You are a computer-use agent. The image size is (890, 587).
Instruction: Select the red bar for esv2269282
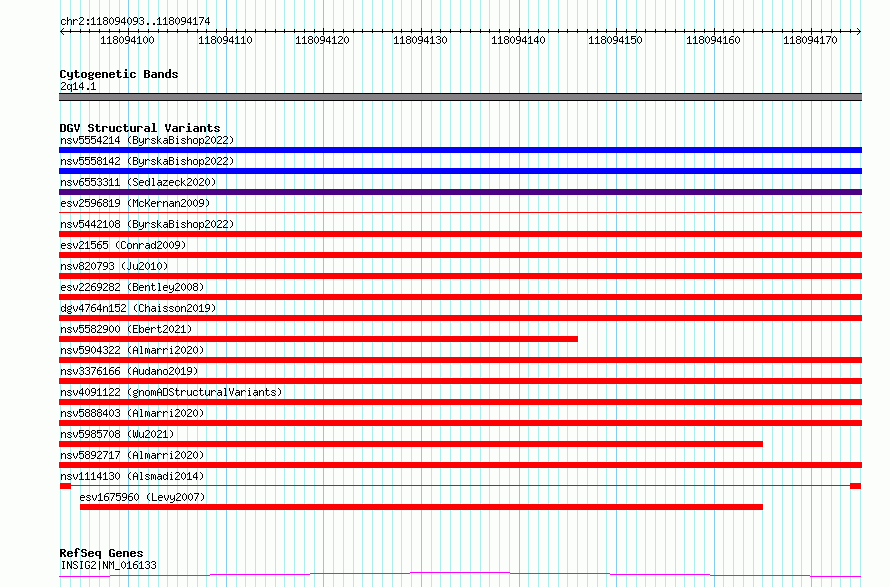pyautogui.click(x=460, y=297)
